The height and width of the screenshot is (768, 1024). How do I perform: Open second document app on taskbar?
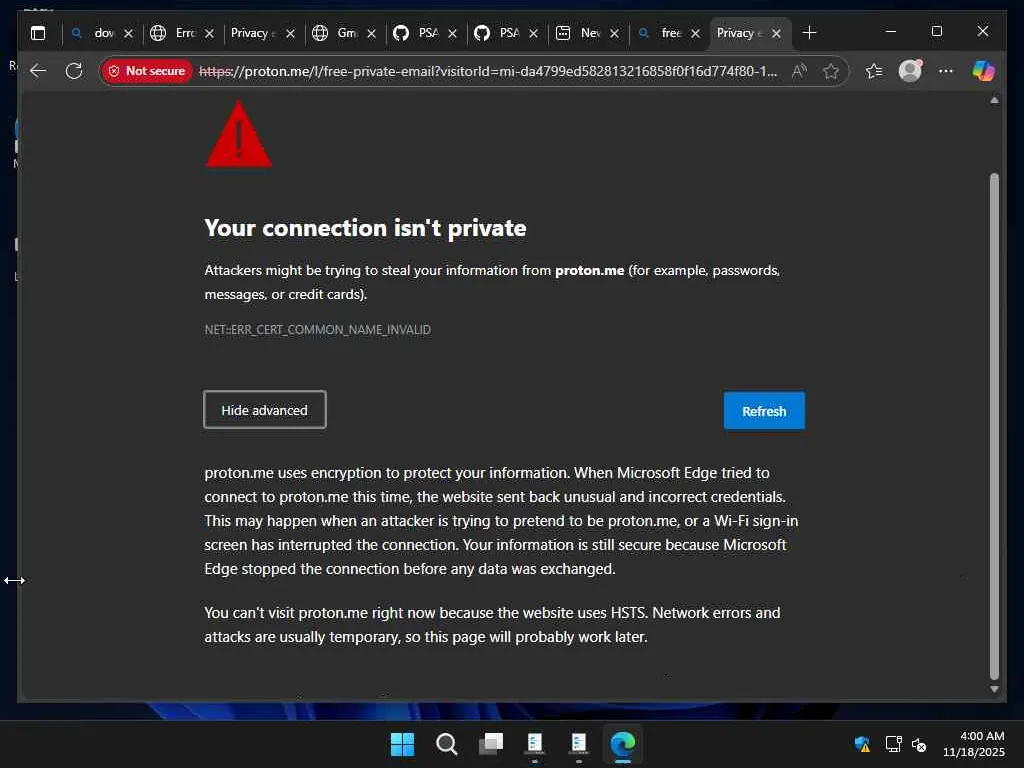click(579, 744)
